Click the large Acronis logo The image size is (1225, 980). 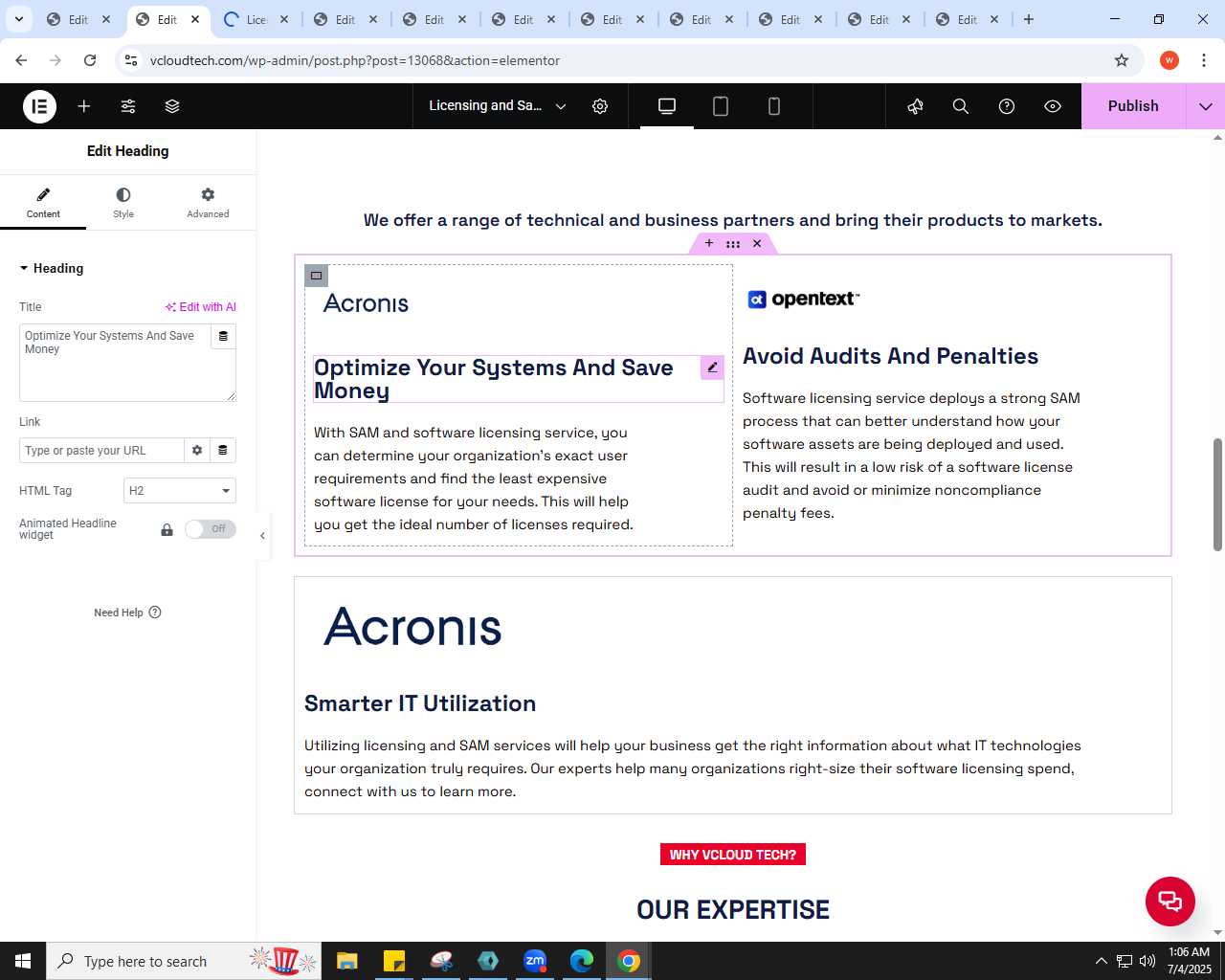(412, 627)
